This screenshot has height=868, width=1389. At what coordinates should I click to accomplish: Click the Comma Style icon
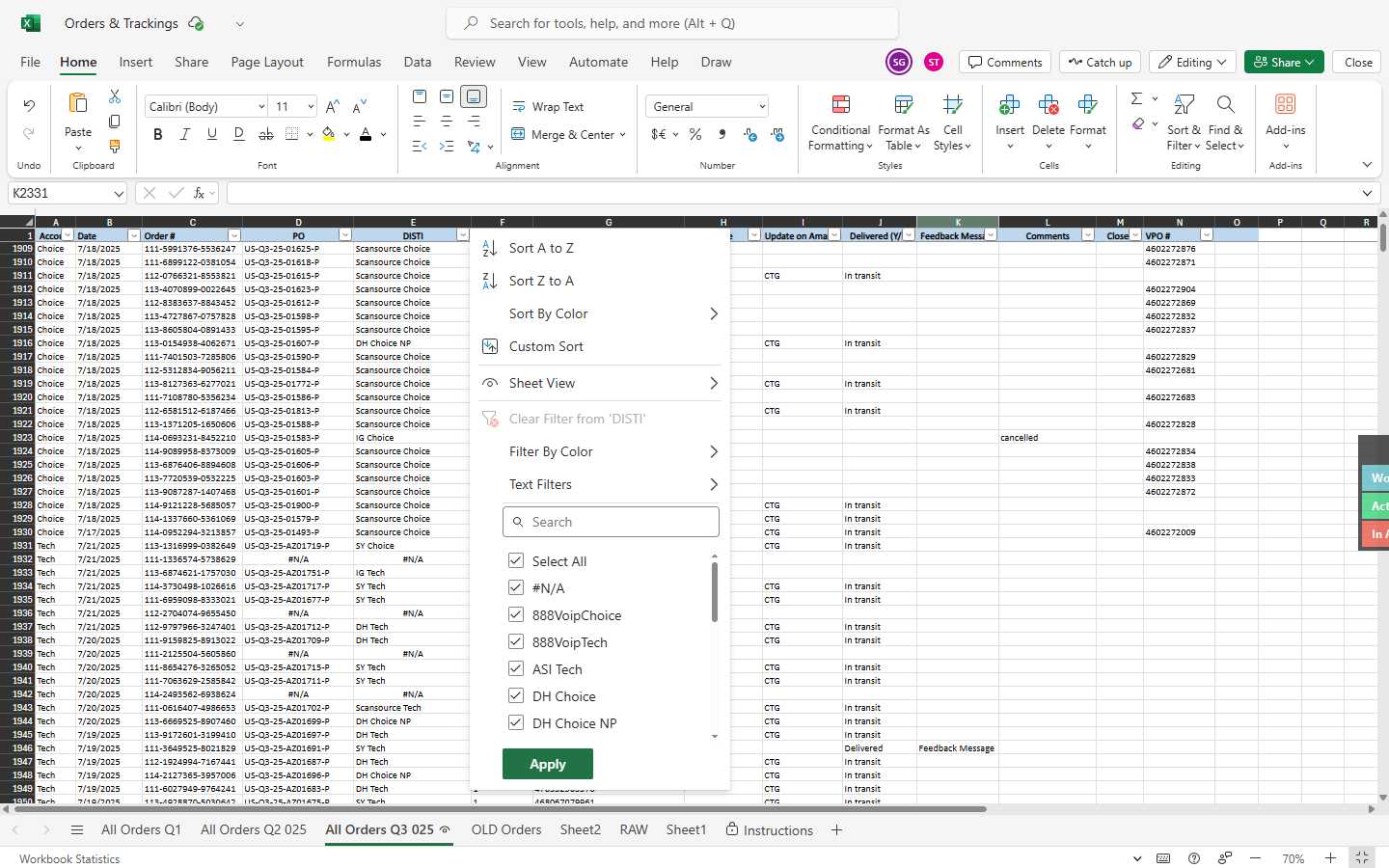coord(722,134)
